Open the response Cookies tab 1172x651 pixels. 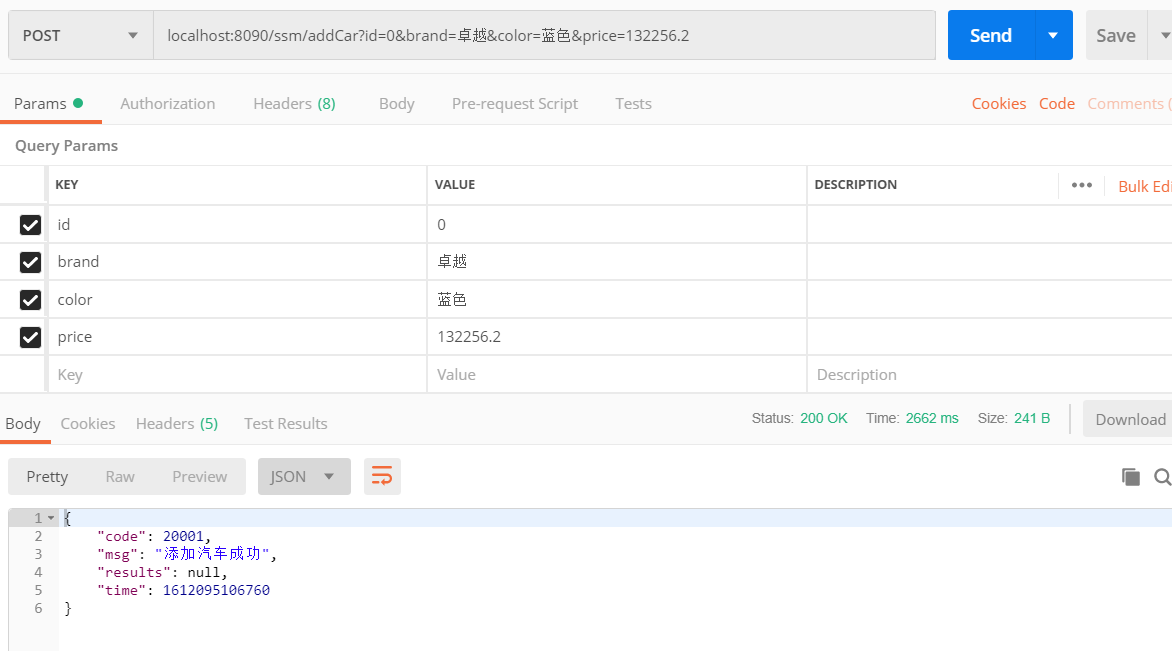point(87,424)
